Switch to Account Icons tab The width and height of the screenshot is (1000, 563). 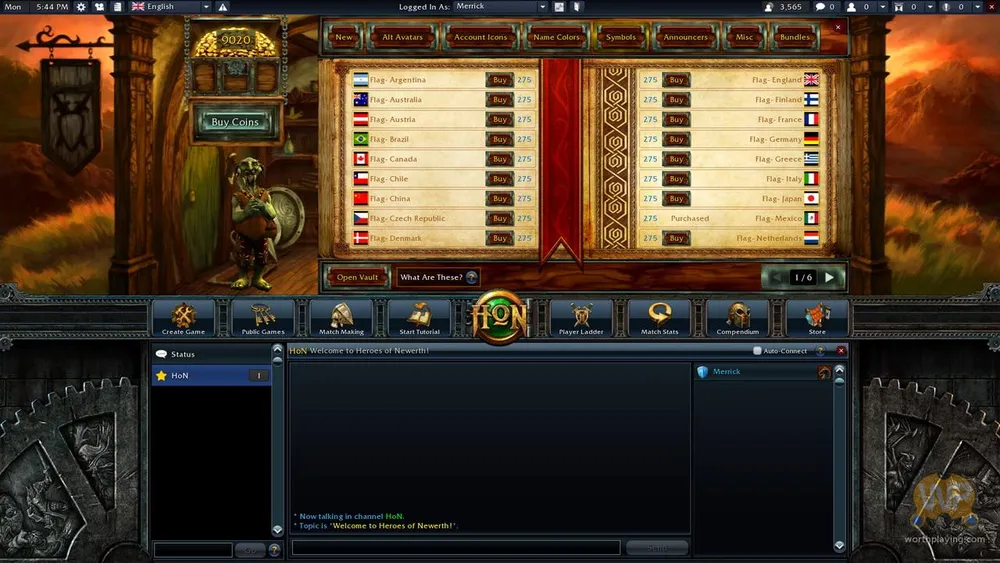click(481, 37)
